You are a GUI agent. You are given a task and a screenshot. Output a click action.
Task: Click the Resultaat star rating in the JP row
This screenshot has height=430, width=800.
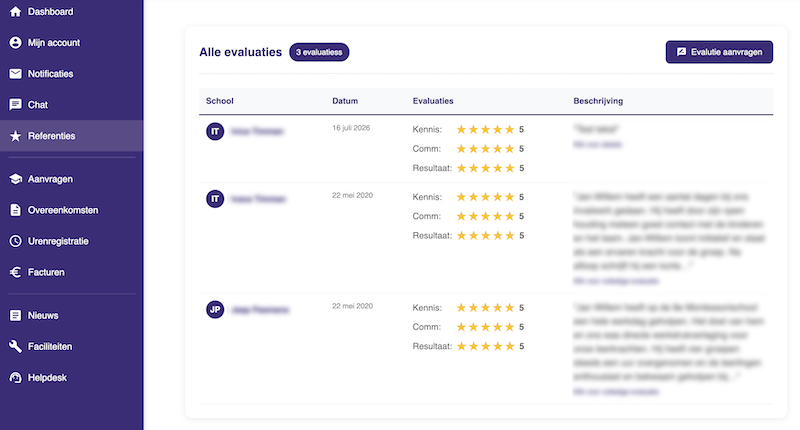coord(485,346)
